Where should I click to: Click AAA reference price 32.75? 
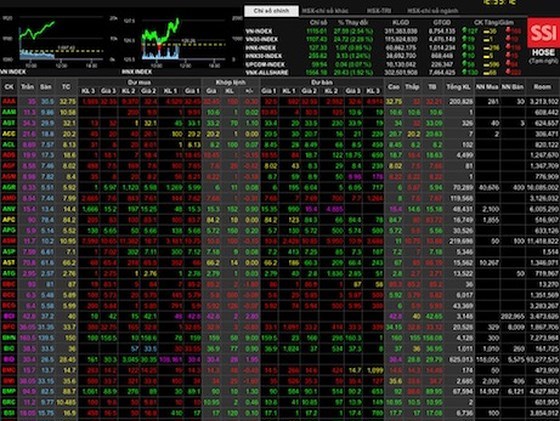(x=68, y=102)
